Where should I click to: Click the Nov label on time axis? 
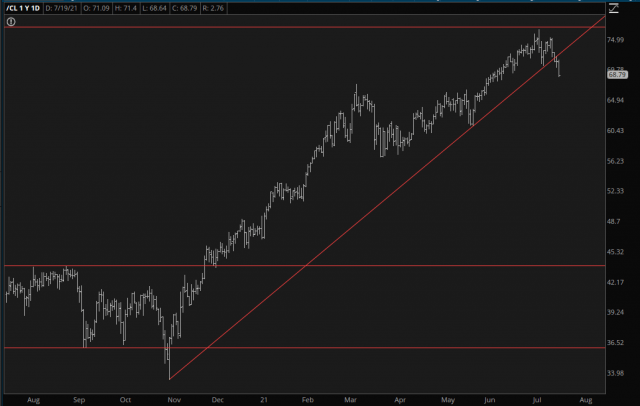click(x=171, y=397)
